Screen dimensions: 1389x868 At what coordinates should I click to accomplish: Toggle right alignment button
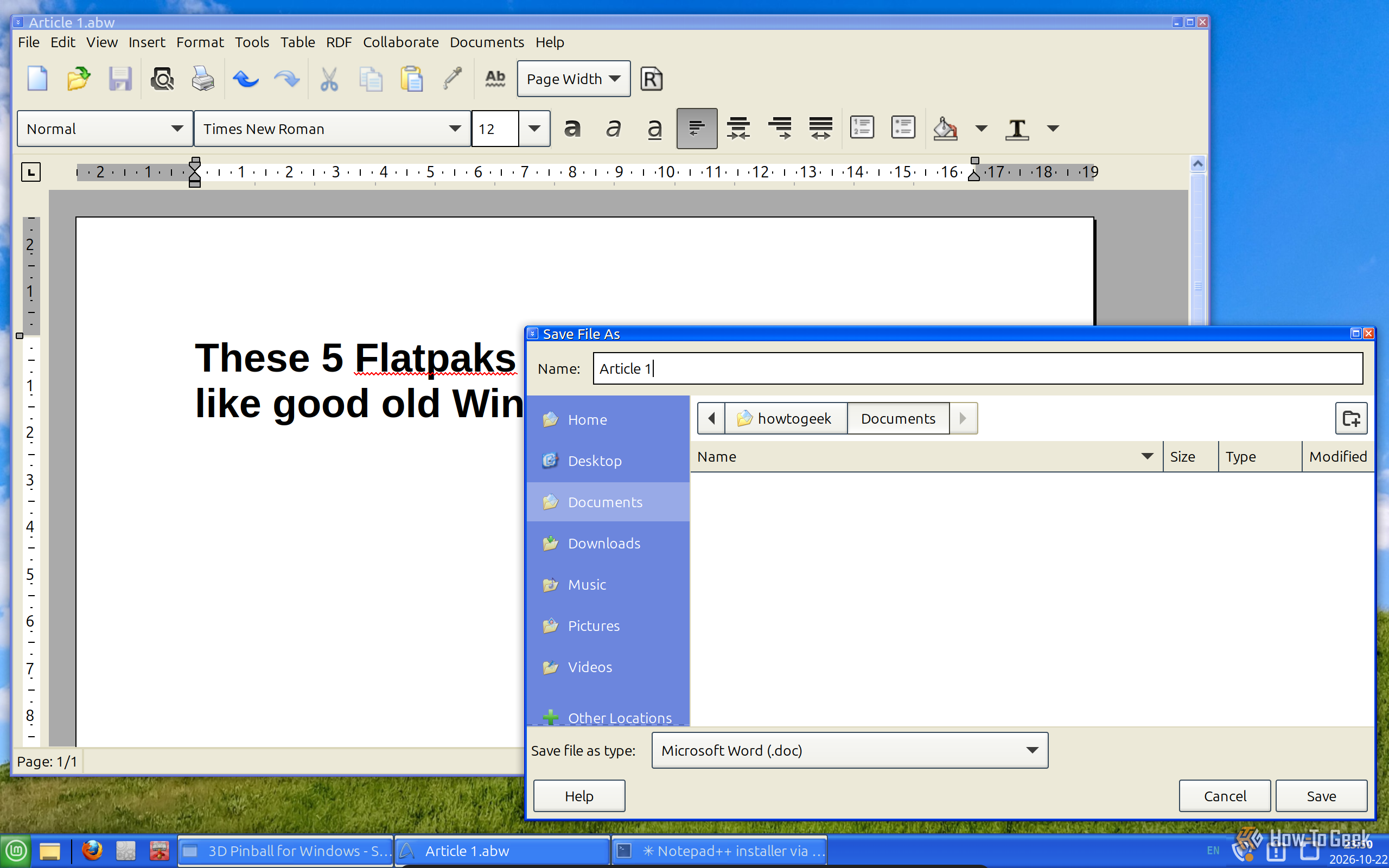click(780, 128)
